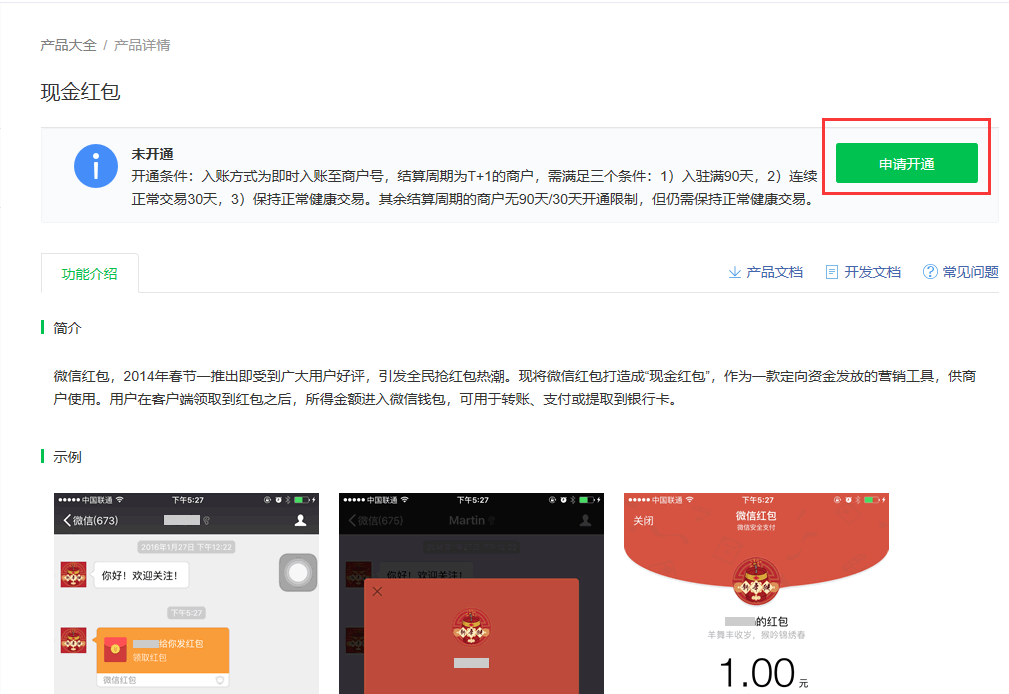Click the 微信红包 title in third example
1009x694 pixels.
tap(756, 516)
